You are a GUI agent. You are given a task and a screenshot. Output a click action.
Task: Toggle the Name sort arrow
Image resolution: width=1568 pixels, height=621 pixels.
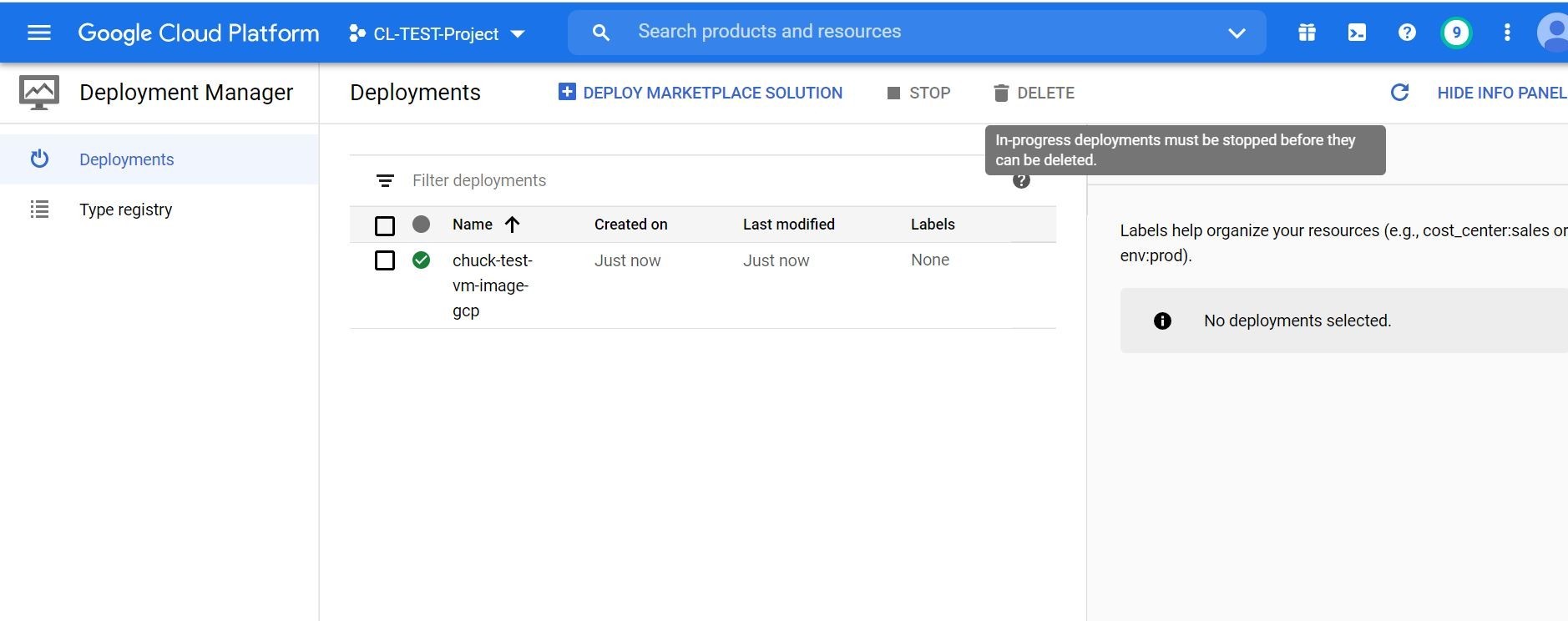pos(513,224)
